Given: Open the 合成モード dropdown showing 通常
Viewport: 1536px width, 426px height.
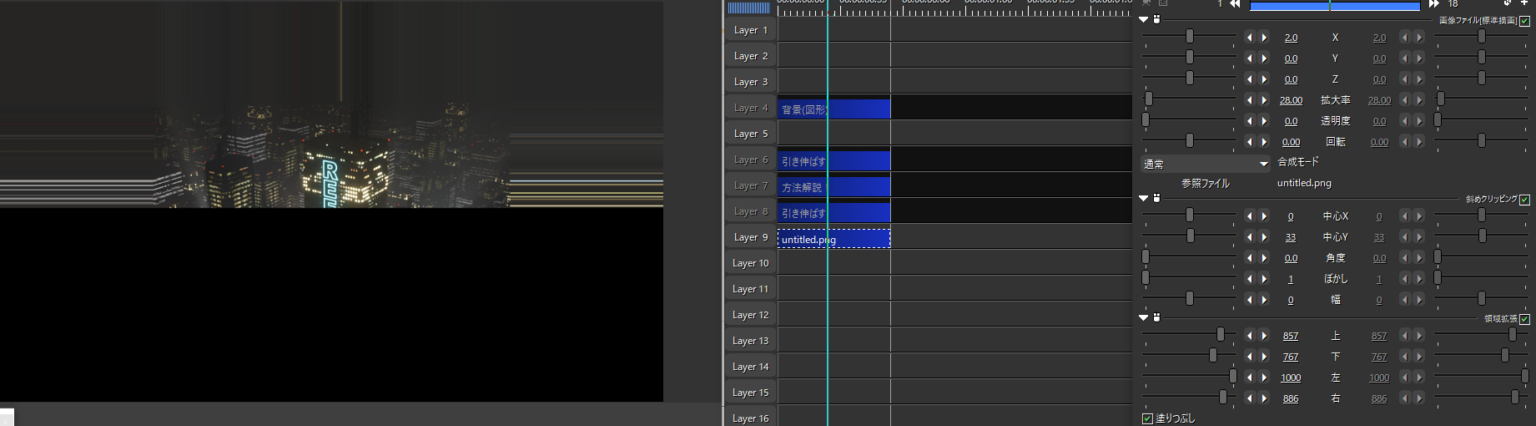Looking at the screenshot, I should click(x=1205, y=163).
